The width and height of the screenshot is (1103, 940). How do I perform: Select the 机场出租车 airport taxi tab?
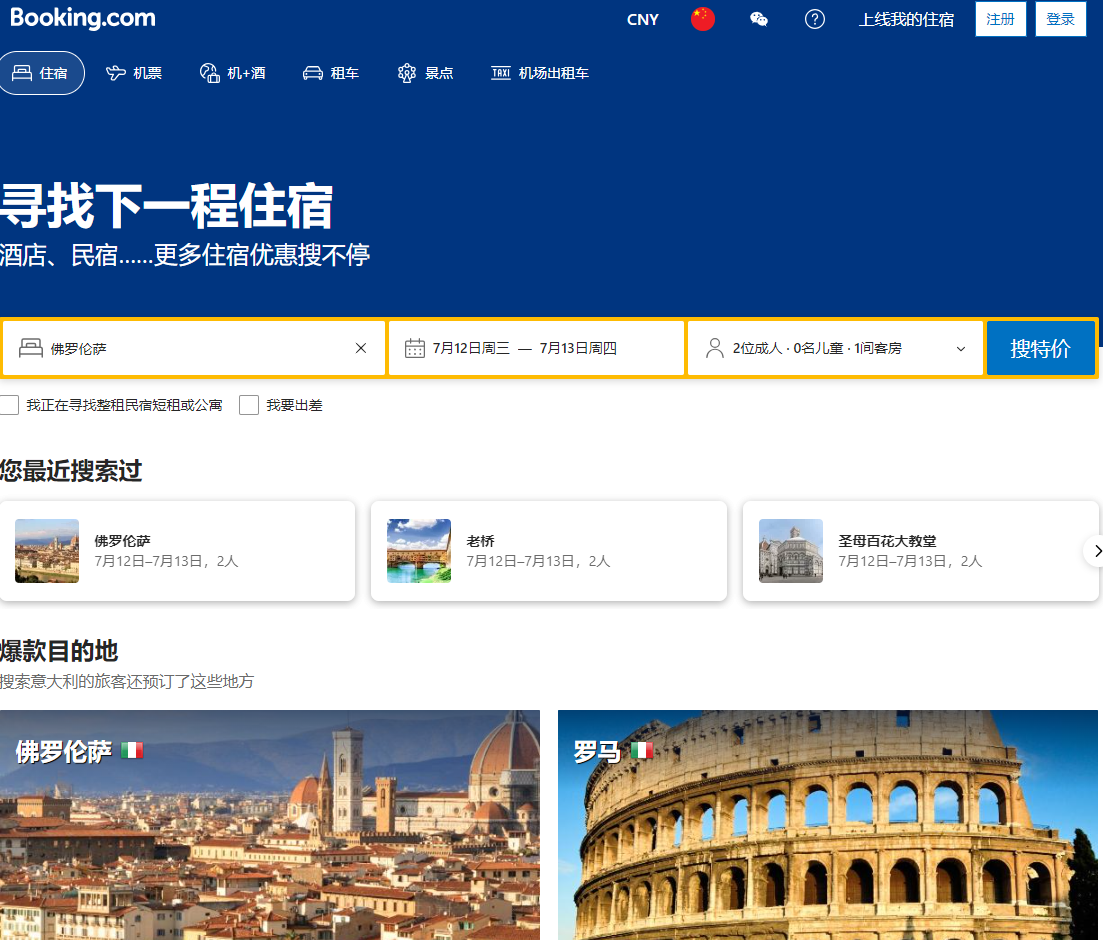[x=540, y=73]
